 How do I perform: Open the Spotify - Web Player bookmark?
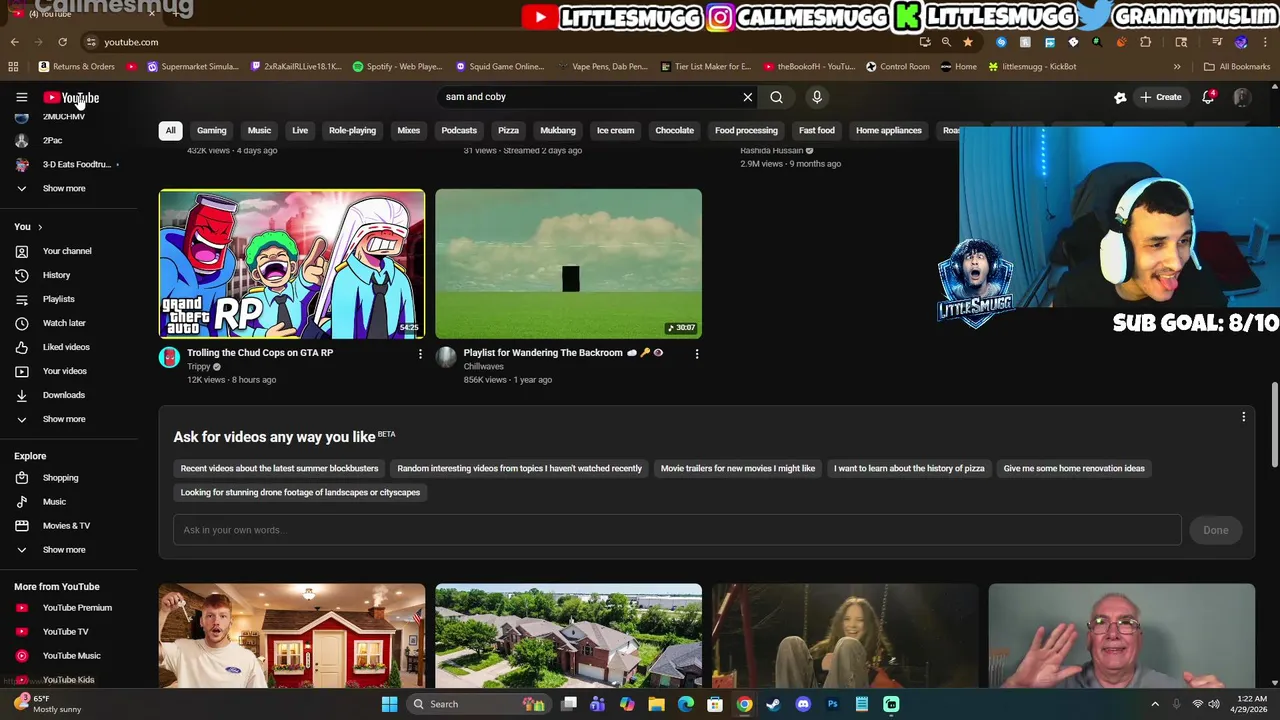coord(397,66)
